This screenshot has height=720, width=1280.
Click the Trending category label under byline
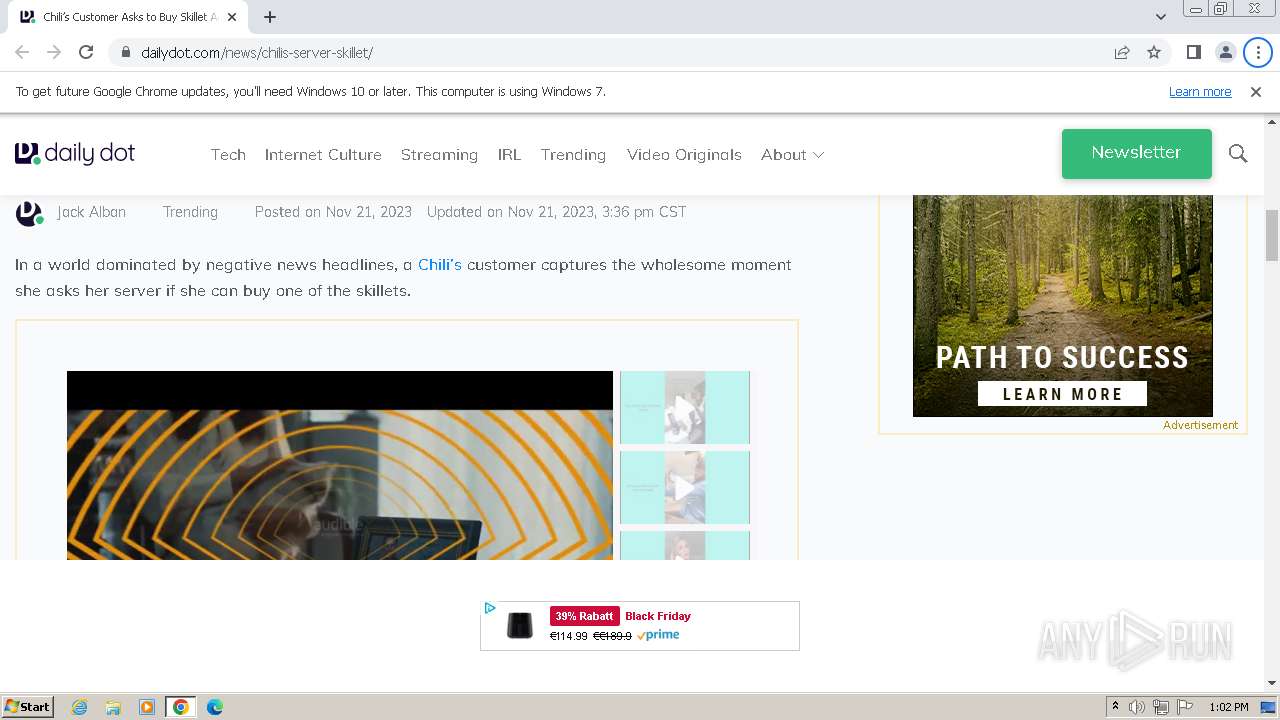(190, 212)
